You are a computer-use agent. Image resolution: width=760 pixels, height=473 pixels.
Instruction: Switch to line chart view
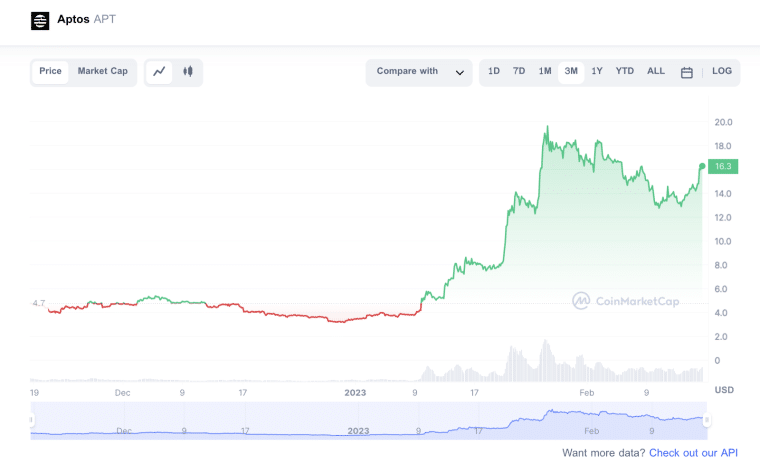[159, 72]
